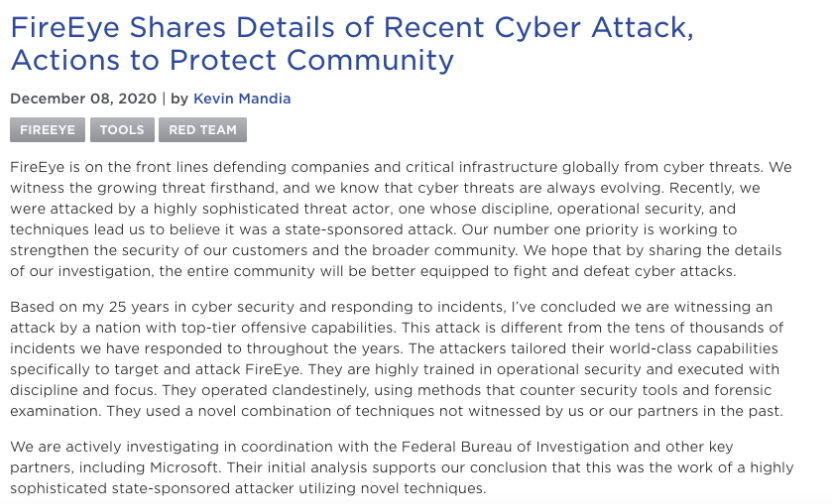
Task: Click the RED TEAM tag
Action: click(x=202, y=130)
